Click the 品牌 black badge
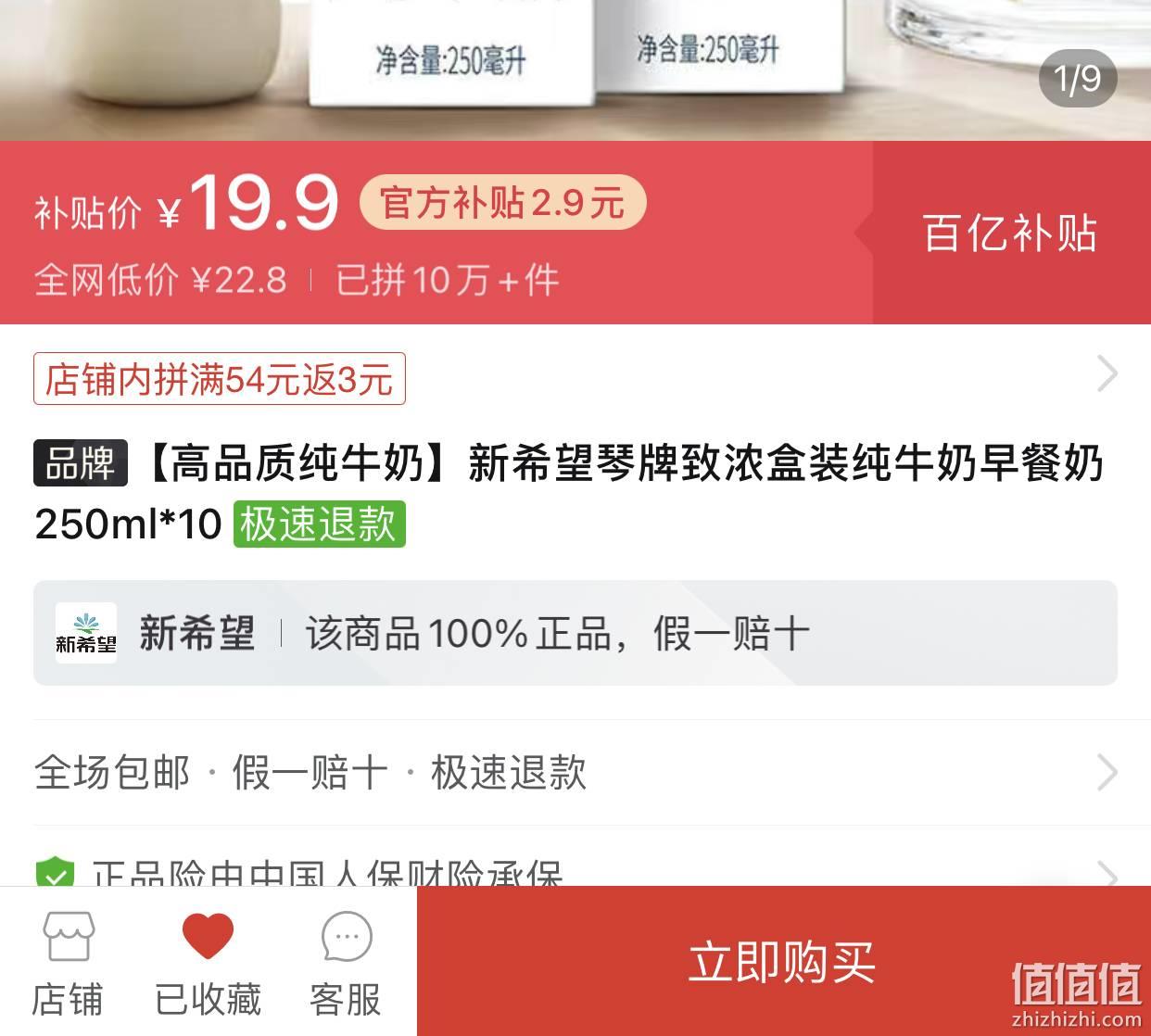 click(81, 463)
